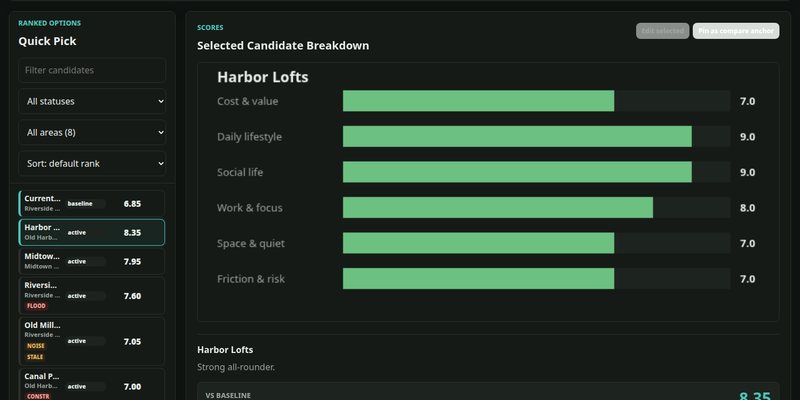Click the baseline status tag
800x400 pixels.
tap(85, 204)
